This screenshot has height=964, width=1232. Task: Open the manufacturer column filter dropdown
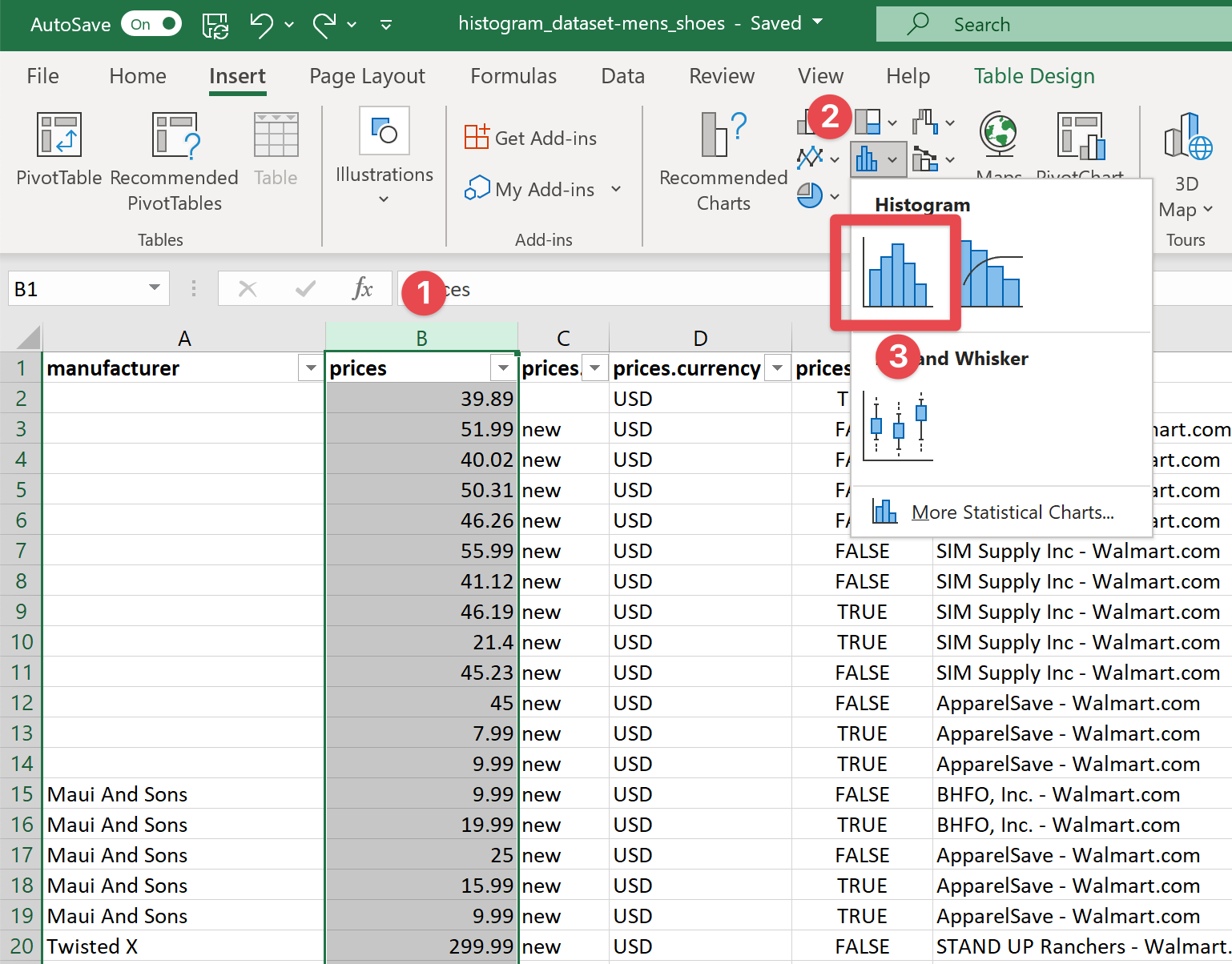click(310, 368)
